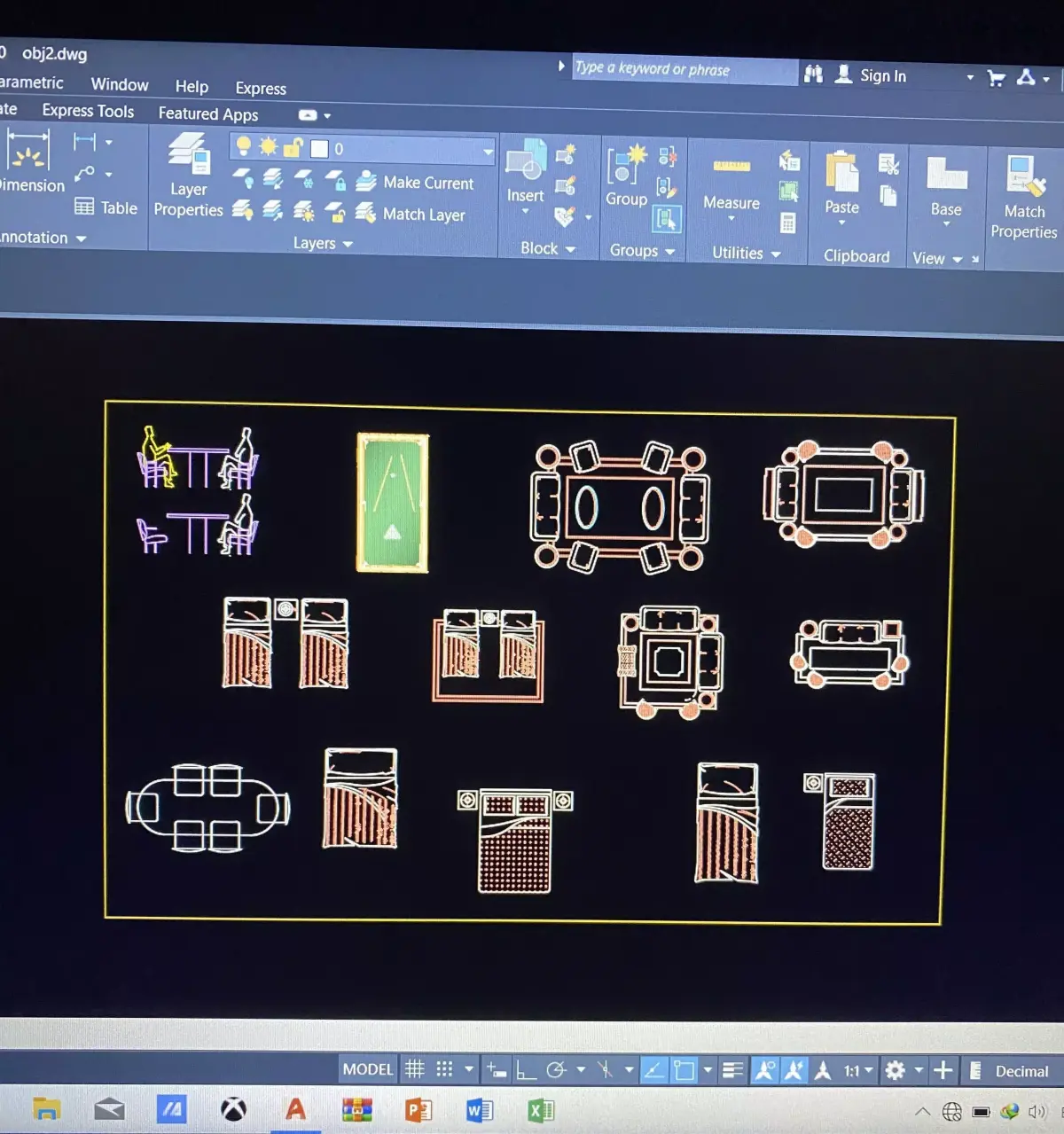The height and width of the screenshot is (1134, 1064).
Task: Enable Snap mode in the status bar
Action: (x=443, y=1069)
